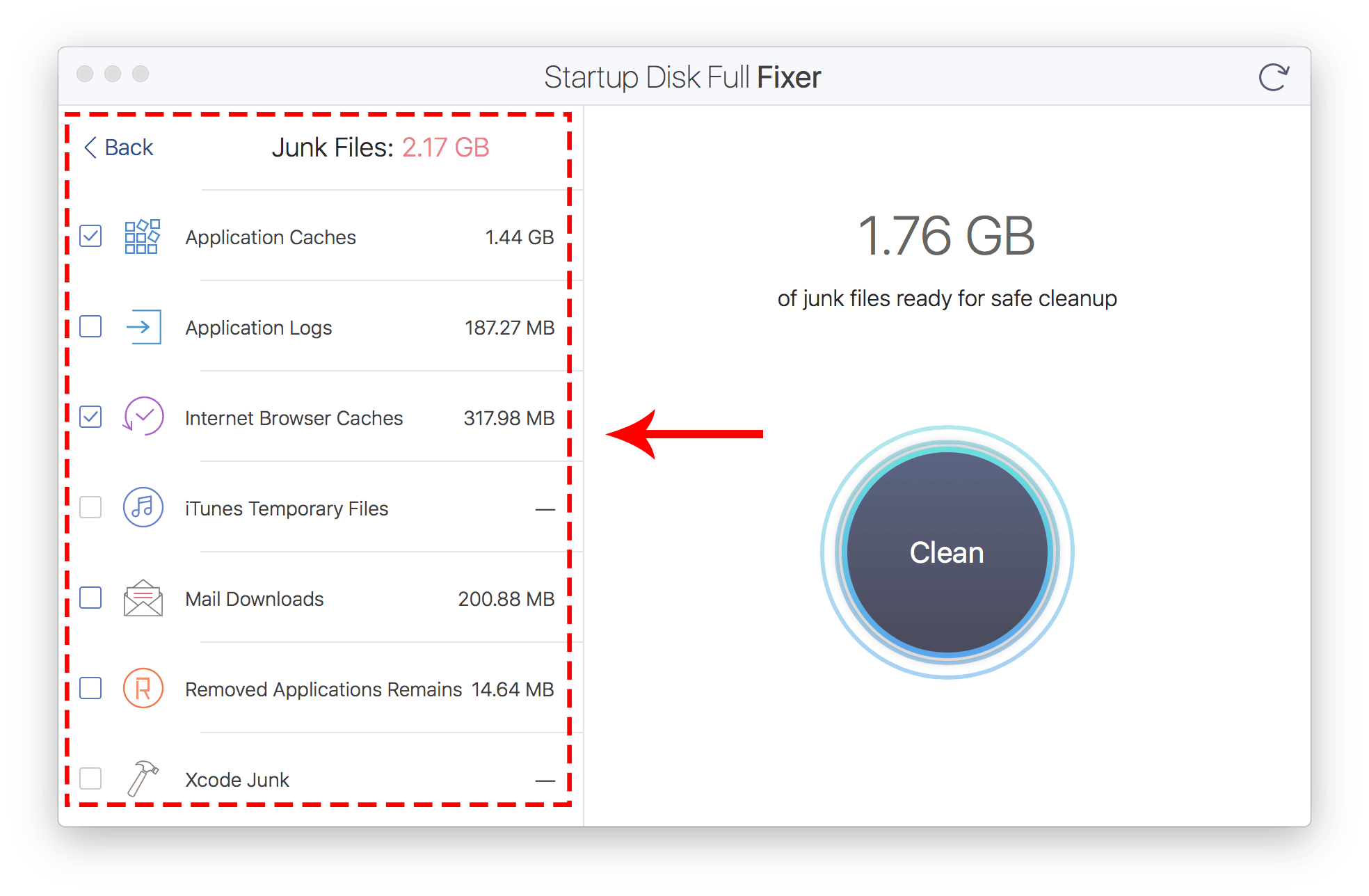
Task: Click the Mail Downloads envelope icon
Action: pos(143,598)
